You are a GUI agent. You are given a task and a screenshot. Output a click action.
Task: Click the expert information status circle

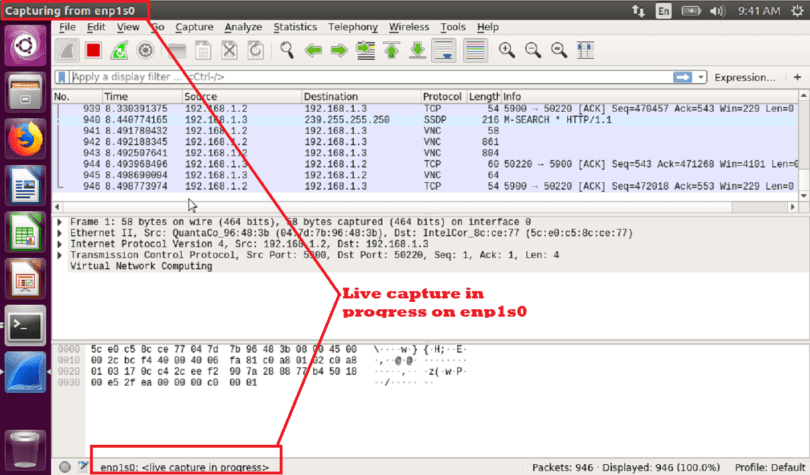[x=65, y=467]
